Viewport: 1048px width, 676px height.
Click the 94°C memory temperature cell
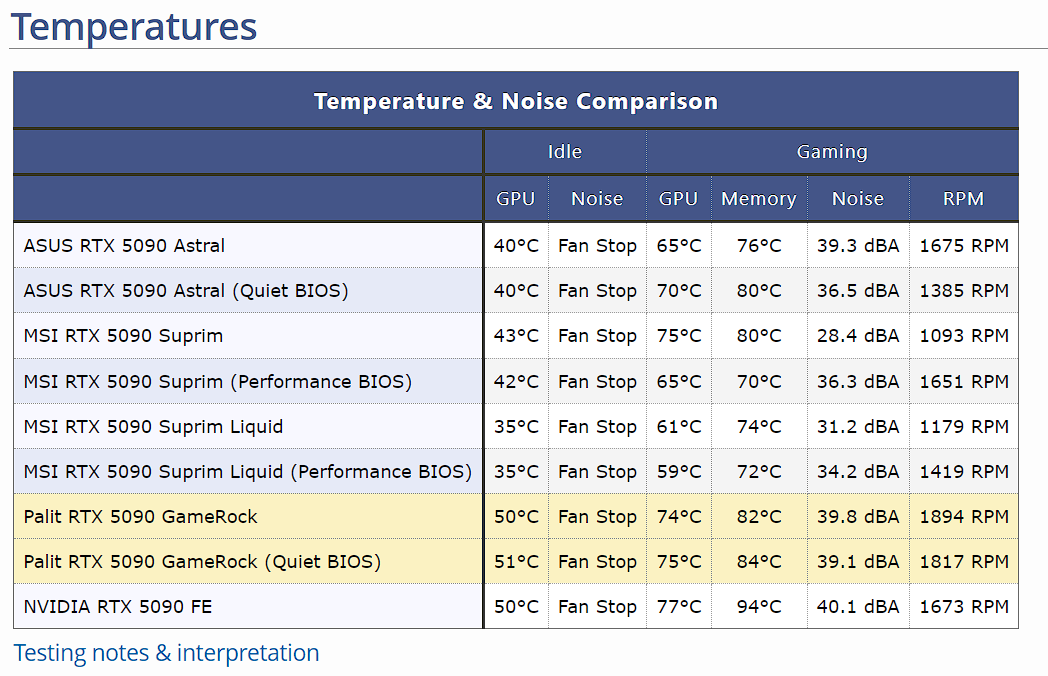point(759,607)
